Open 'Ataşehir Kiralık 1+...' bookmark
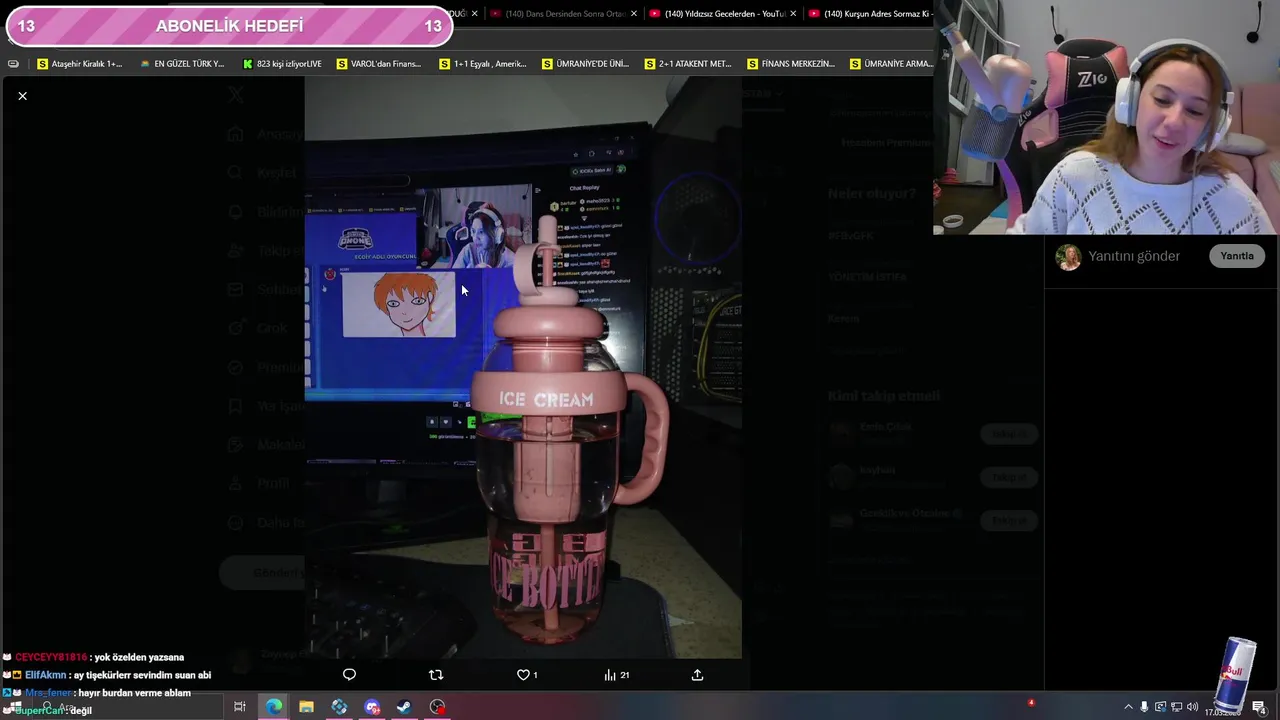 (x=79, y=64)
